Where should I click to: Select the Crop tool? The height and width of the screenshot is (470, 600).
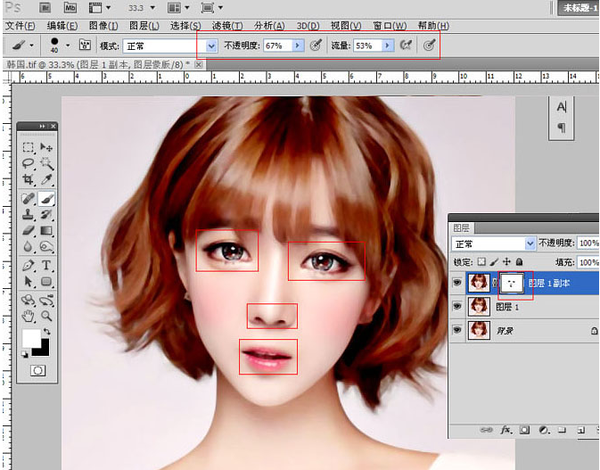coord(29,181)
